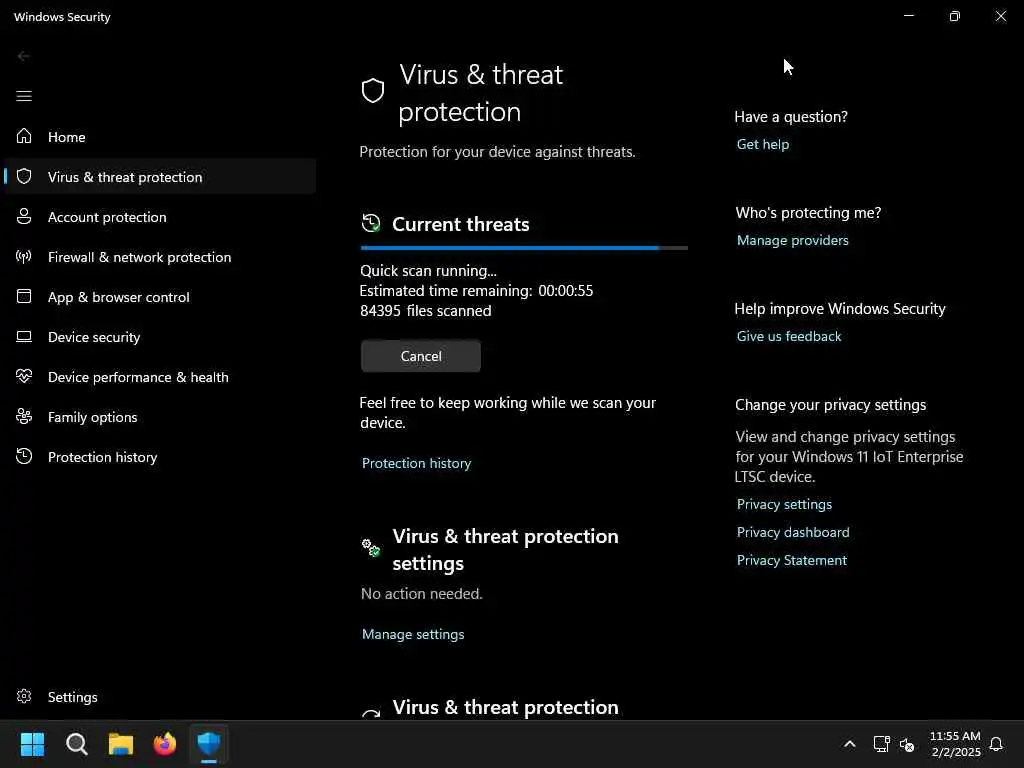Click the network status tray icon

(x=882, y=744)
